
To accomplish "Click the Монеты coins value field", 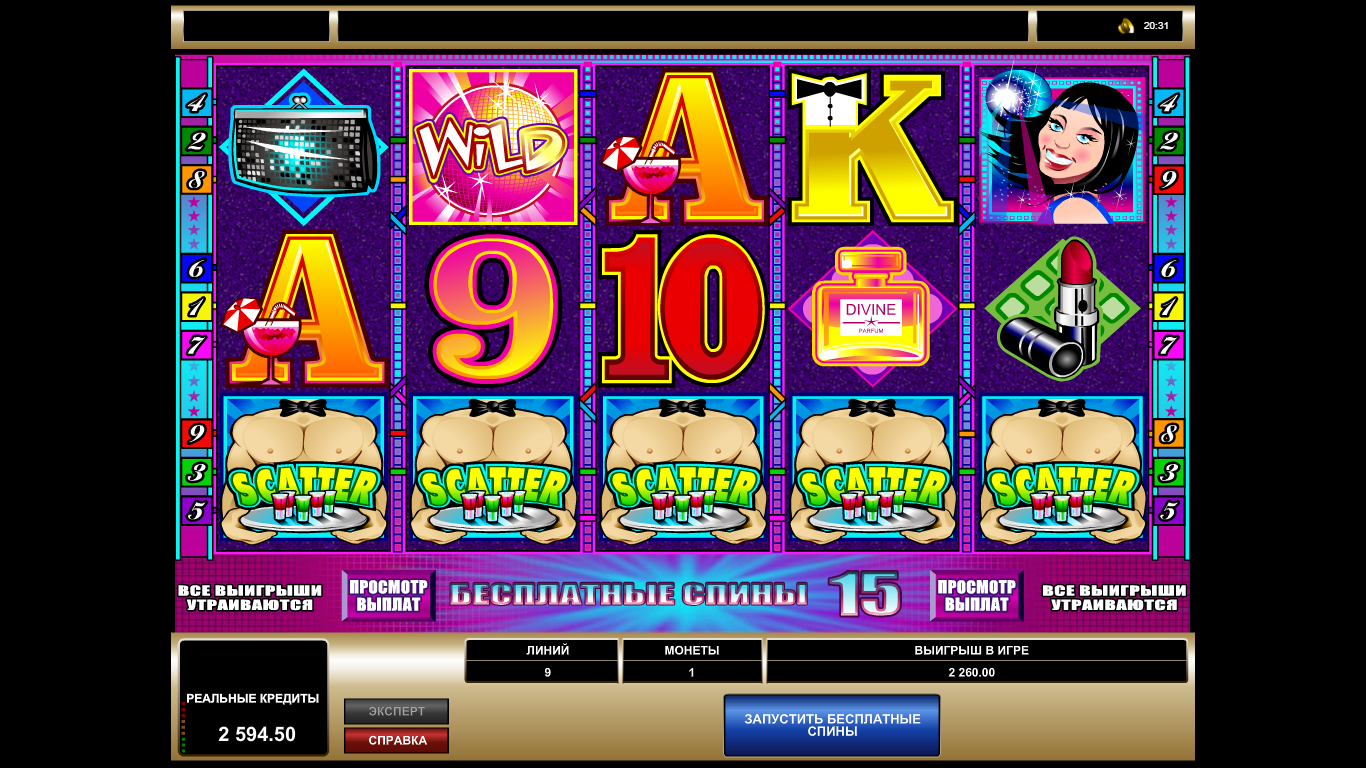I will coord(692,661).
